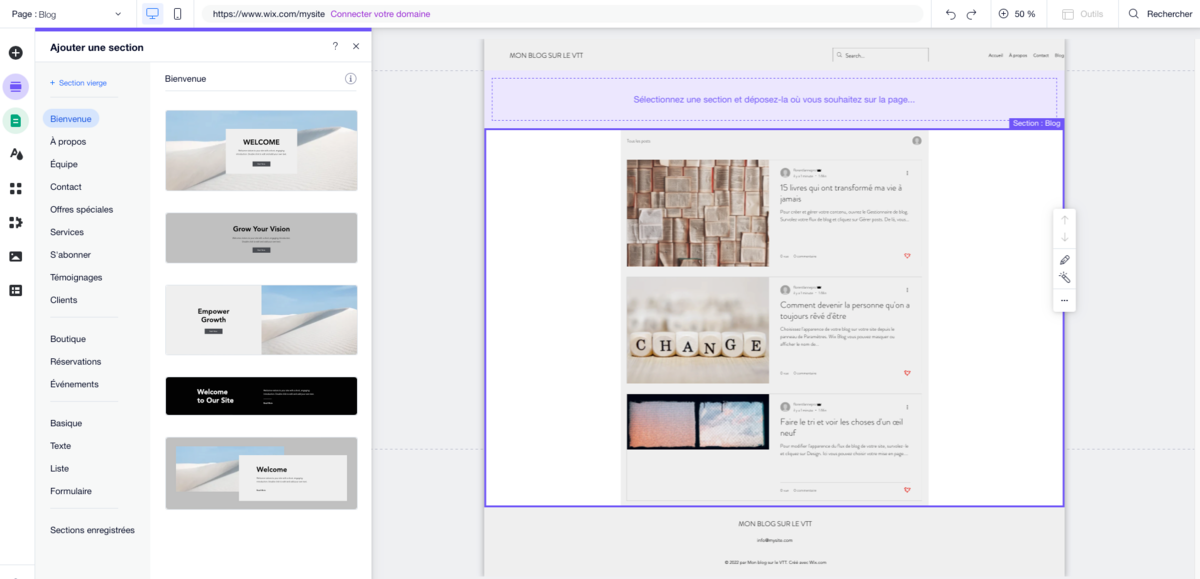Image resolution: width=1200 pixels, height=579 pixels.
Task: Click the post title 15 livres qui ont transformé
Action: coord(841,193)
